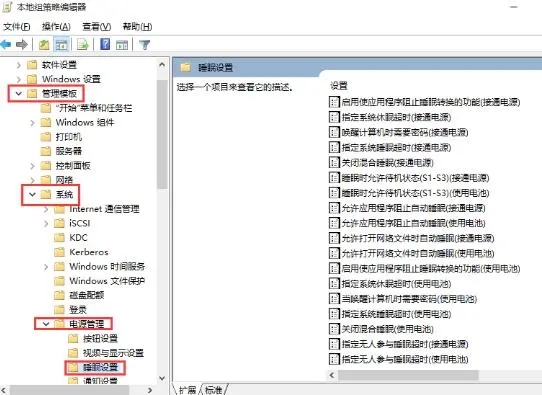Collapse the 电源管理 tree node
This screenshot has height=395, width=542.
tap(46, 324)
